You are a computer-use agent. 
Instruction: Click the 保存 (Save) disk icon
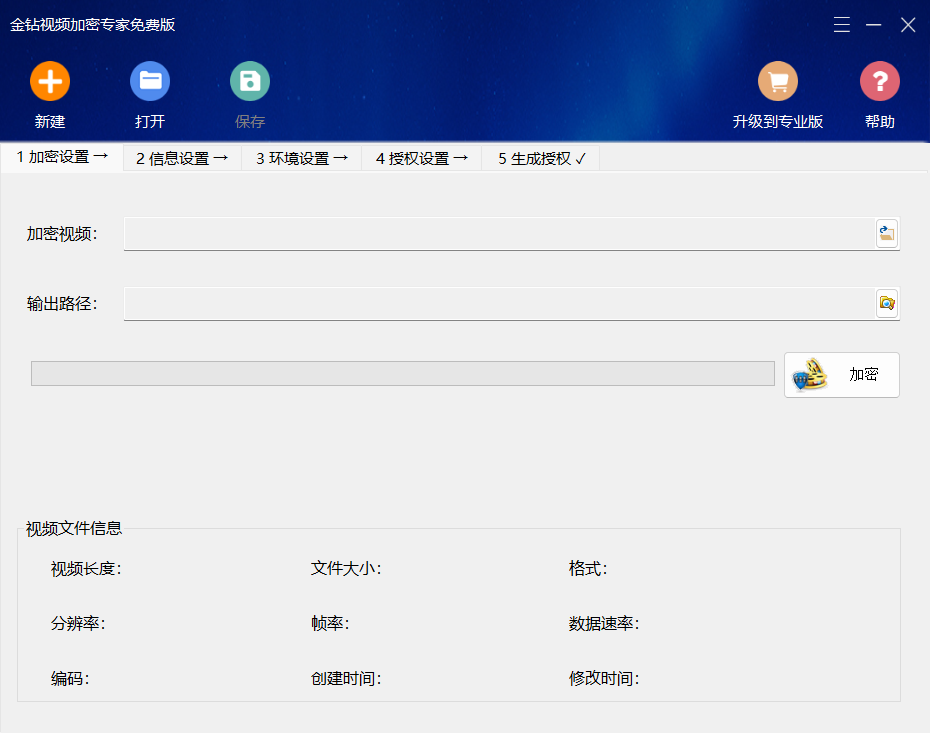click(x=250, y=81)
